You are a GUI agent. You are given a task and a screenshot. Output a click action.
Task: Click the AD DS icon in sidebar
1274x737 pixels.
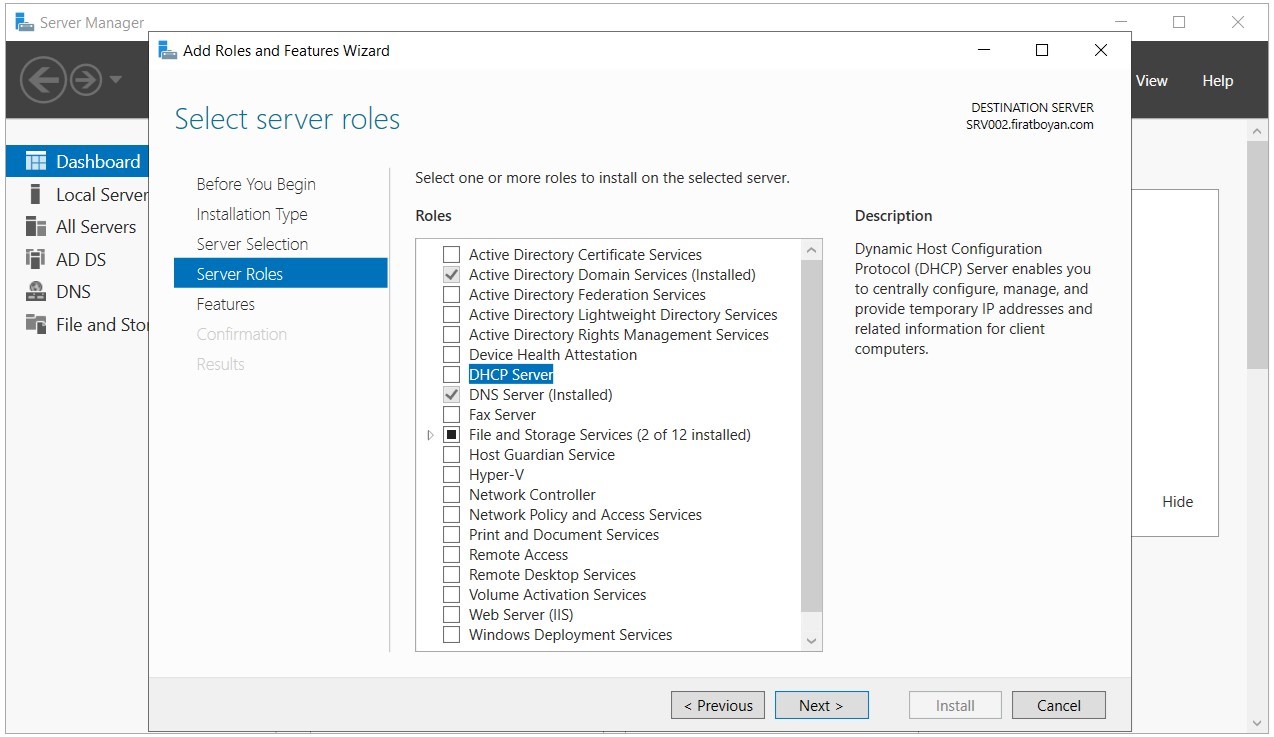pyautogui.click(x=36, y=259)
